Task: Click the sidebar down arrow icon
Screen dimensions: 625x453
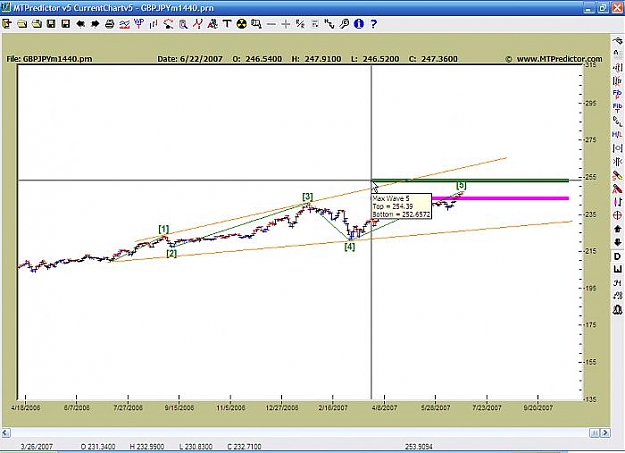Action: tap(617, 242)
